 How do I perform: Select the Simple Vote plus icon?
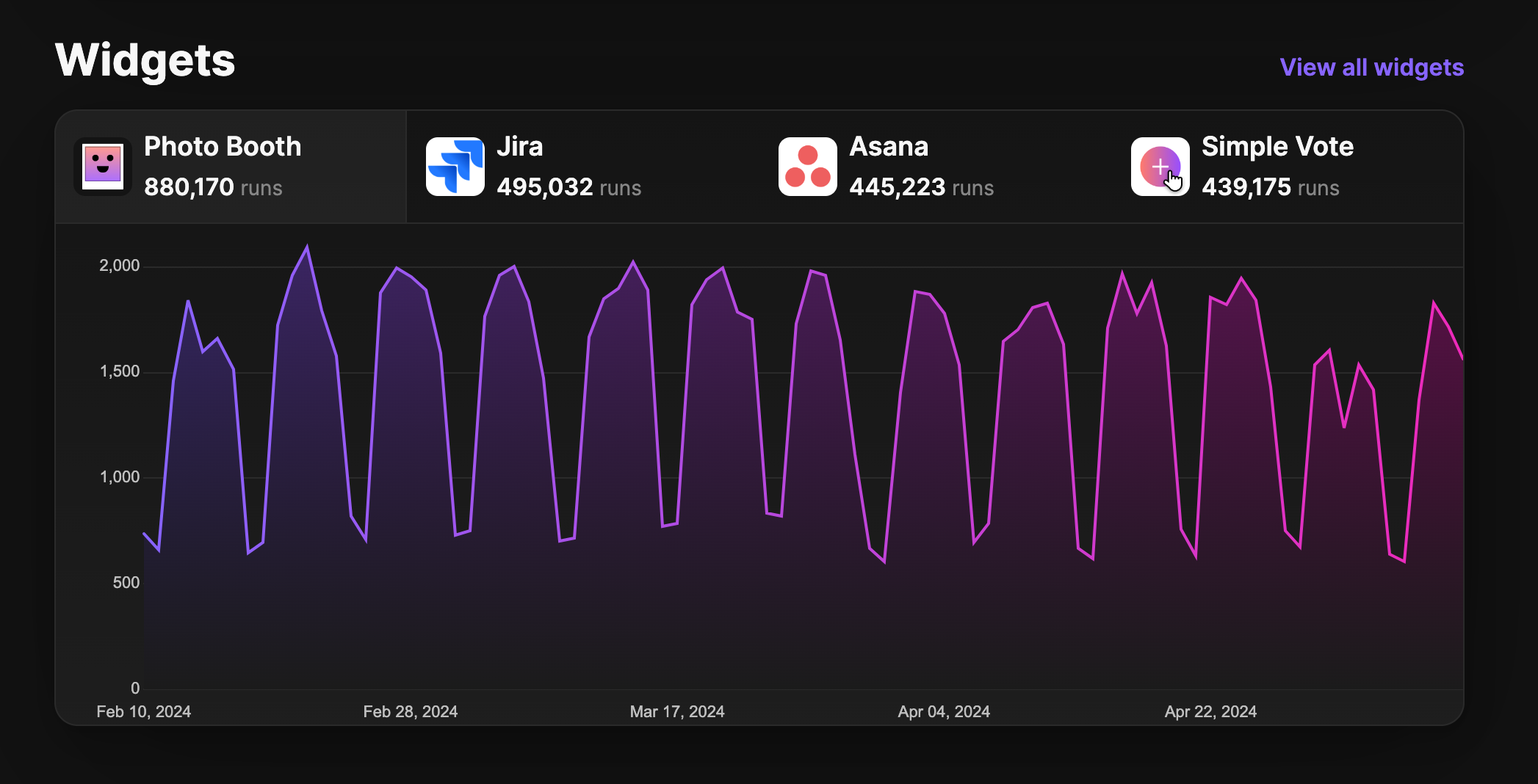[x=1159, y=165]
